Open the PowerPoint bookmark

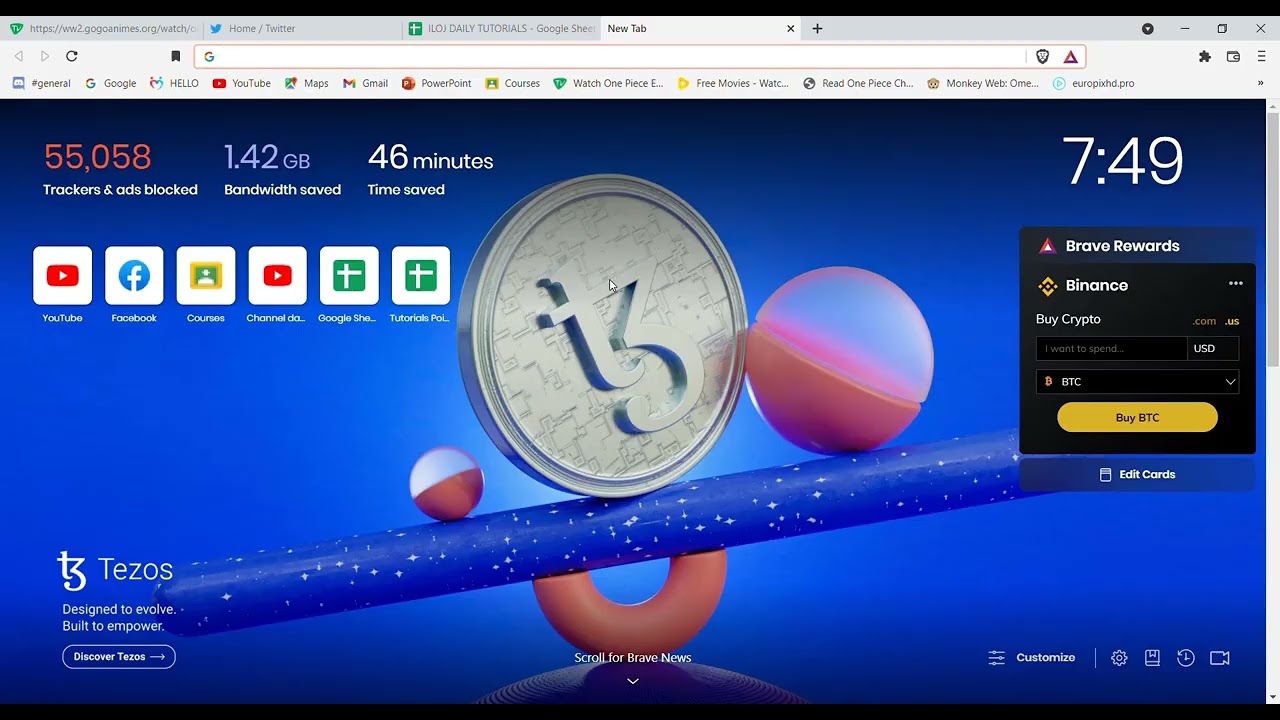[436, 84]
